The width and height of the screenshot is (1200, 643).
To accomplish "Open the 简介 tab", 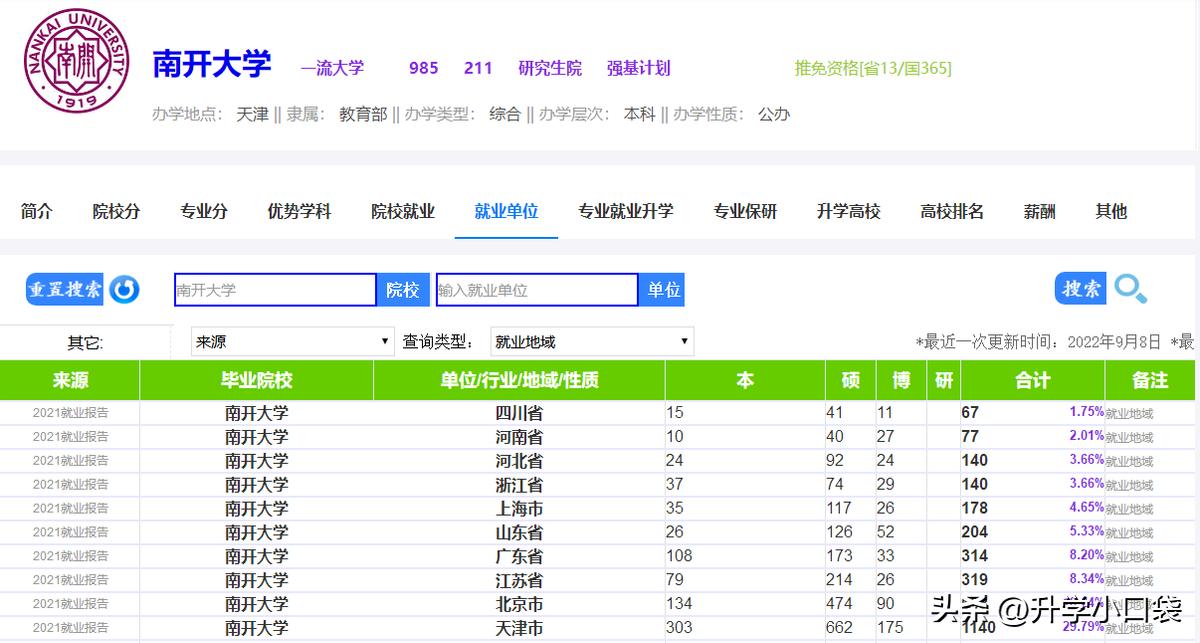I will tap(37, 211).
